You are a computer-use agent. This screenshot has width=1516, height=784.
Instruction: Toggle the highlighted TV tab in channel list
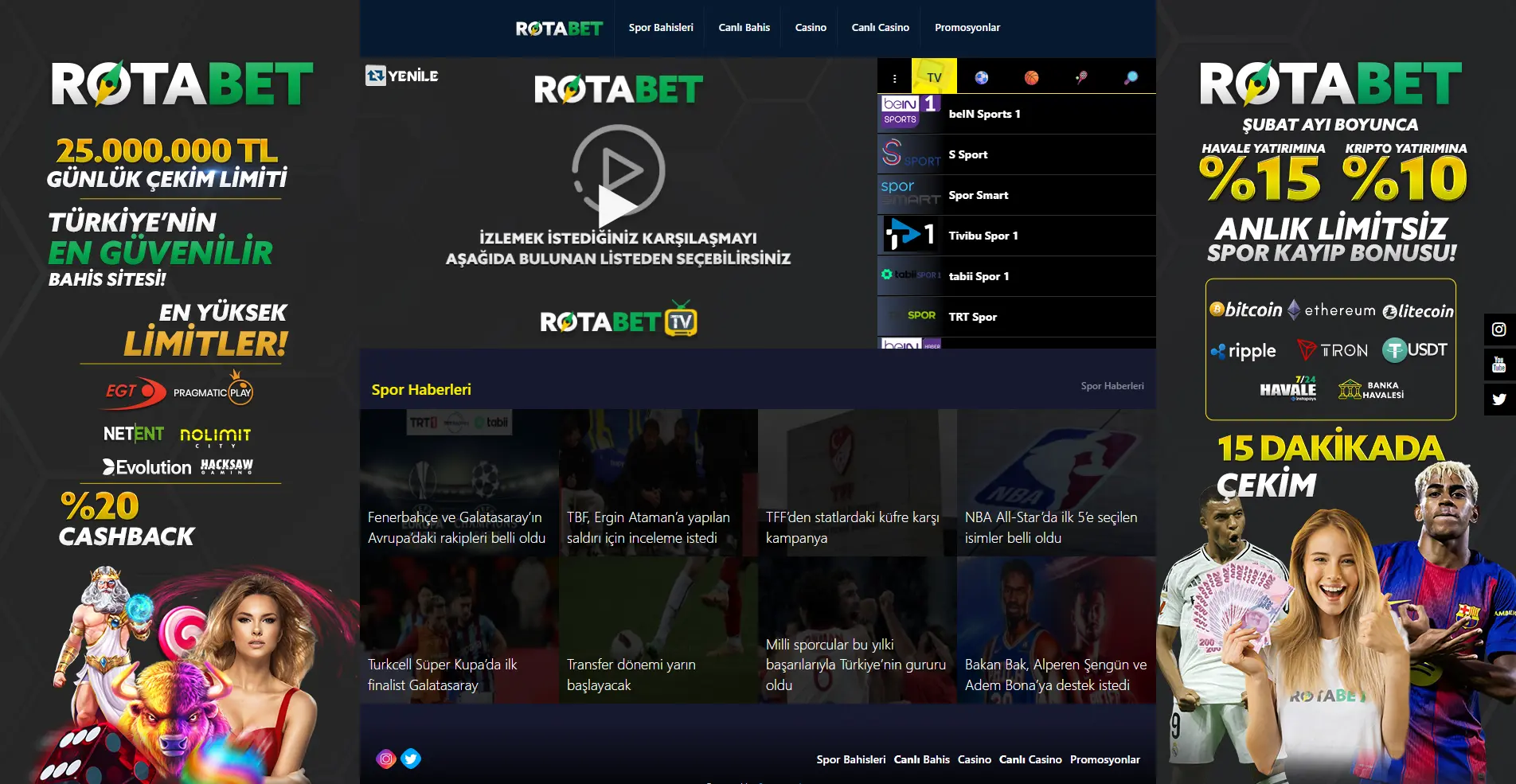(933, 76)
